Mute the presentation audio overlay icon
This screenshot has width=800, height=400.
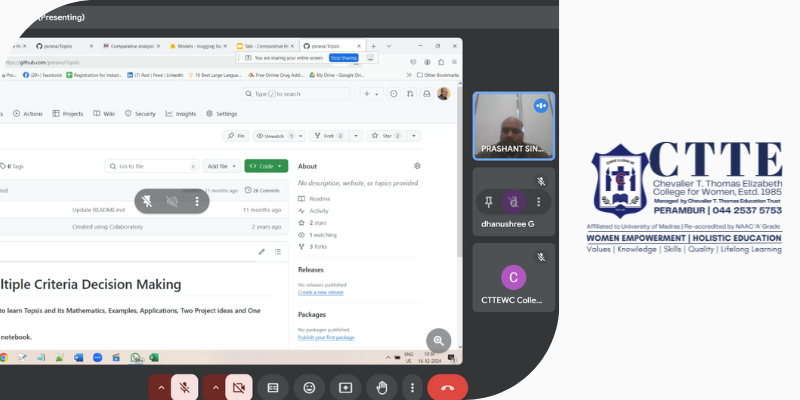tap(172, 202)
